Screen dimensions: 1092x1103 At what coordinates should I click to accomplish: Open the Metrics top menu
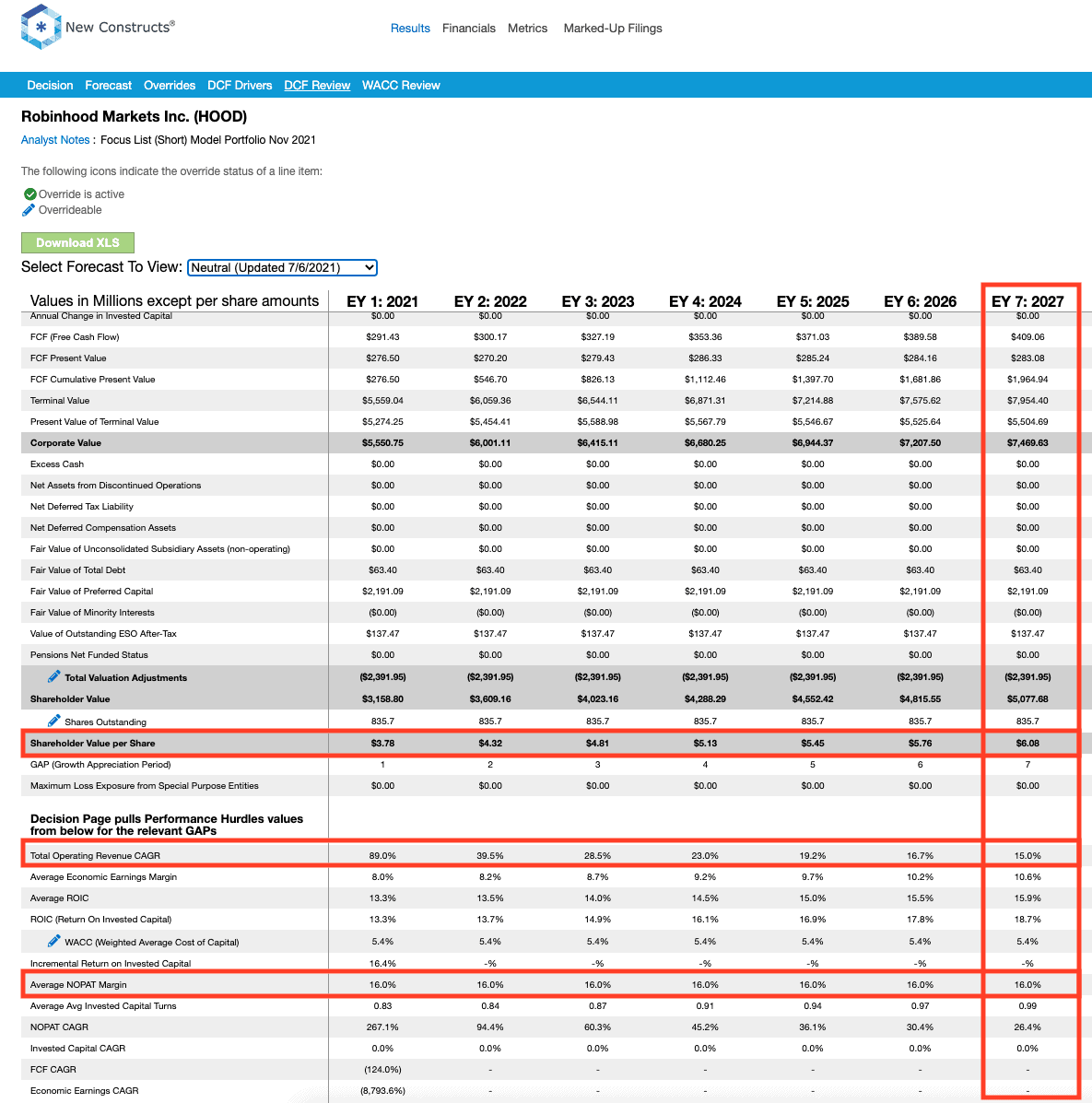527,29
